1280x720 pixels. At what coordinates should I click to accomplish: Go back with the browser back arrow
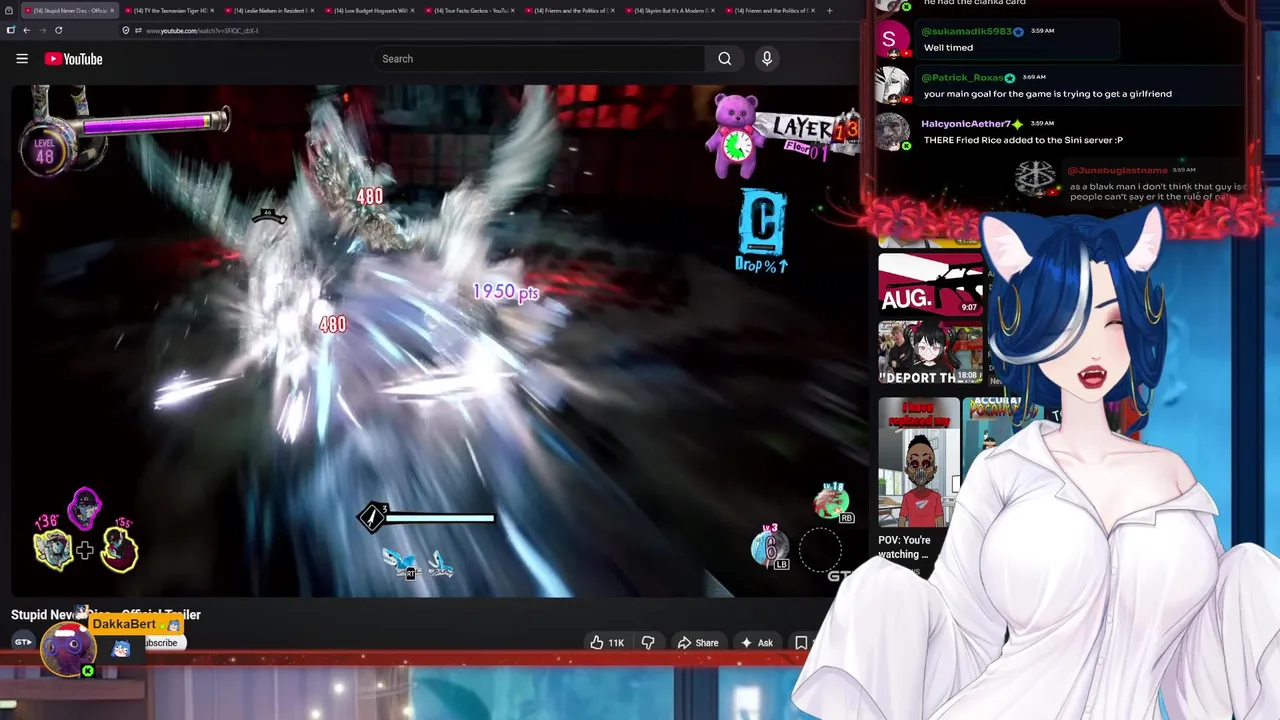[x=27, y=30]
